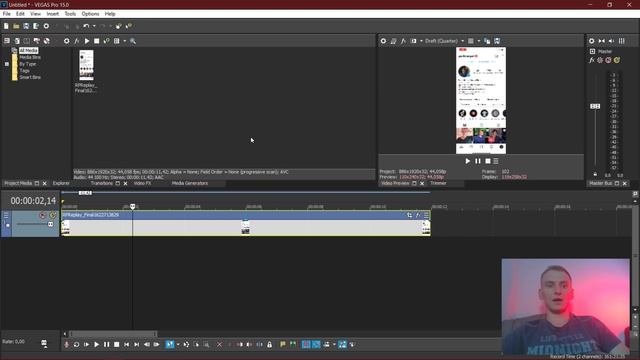Toggle Loop Playback in timeline transport

[x=76, y=344]
